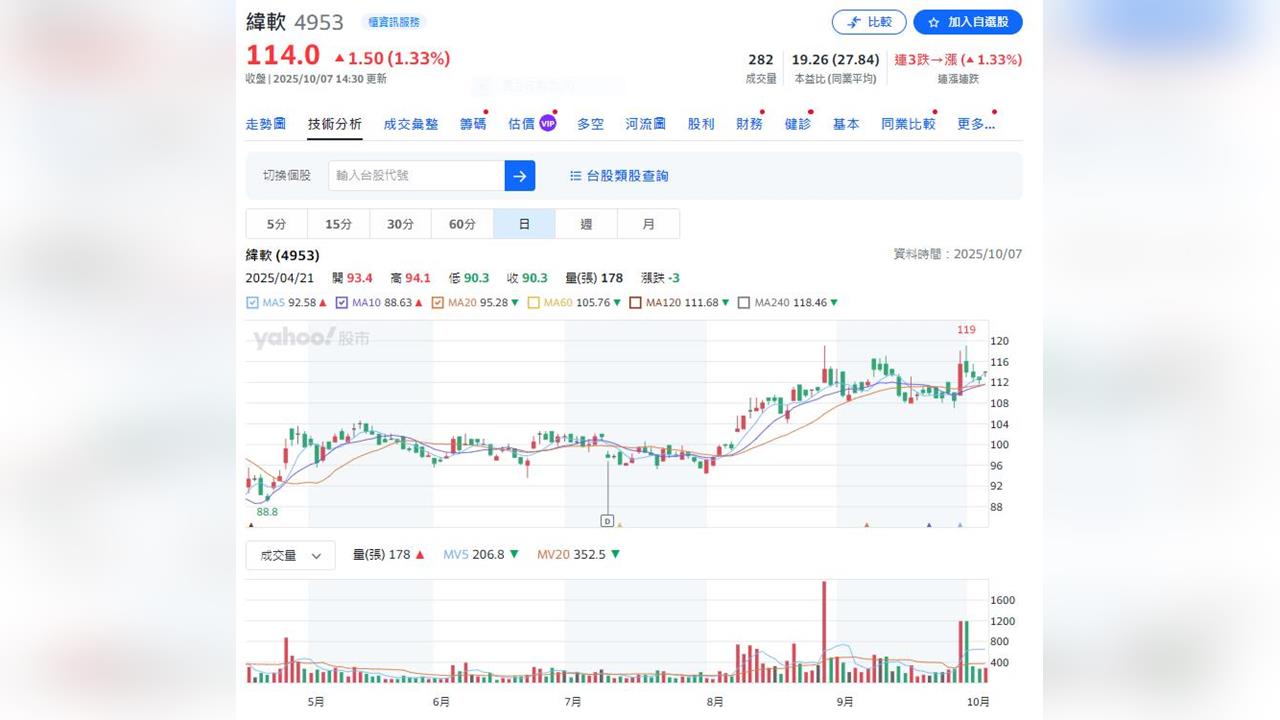Add stock via 加入自選股 star button
Image resolution: width=1280 pixels, height=720 pixels.
(967, 22)
